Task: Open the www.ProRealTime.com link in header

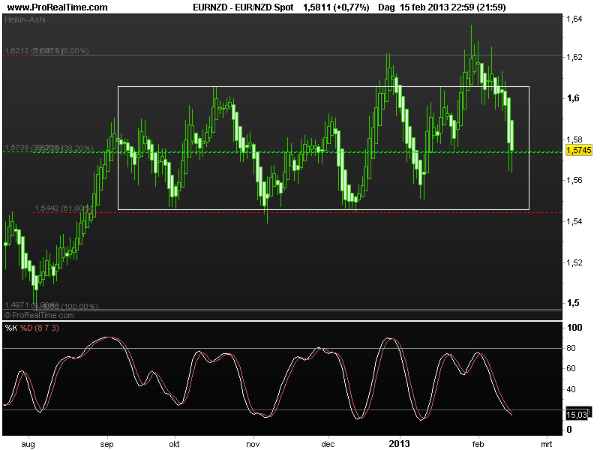Action: (57, 7)
